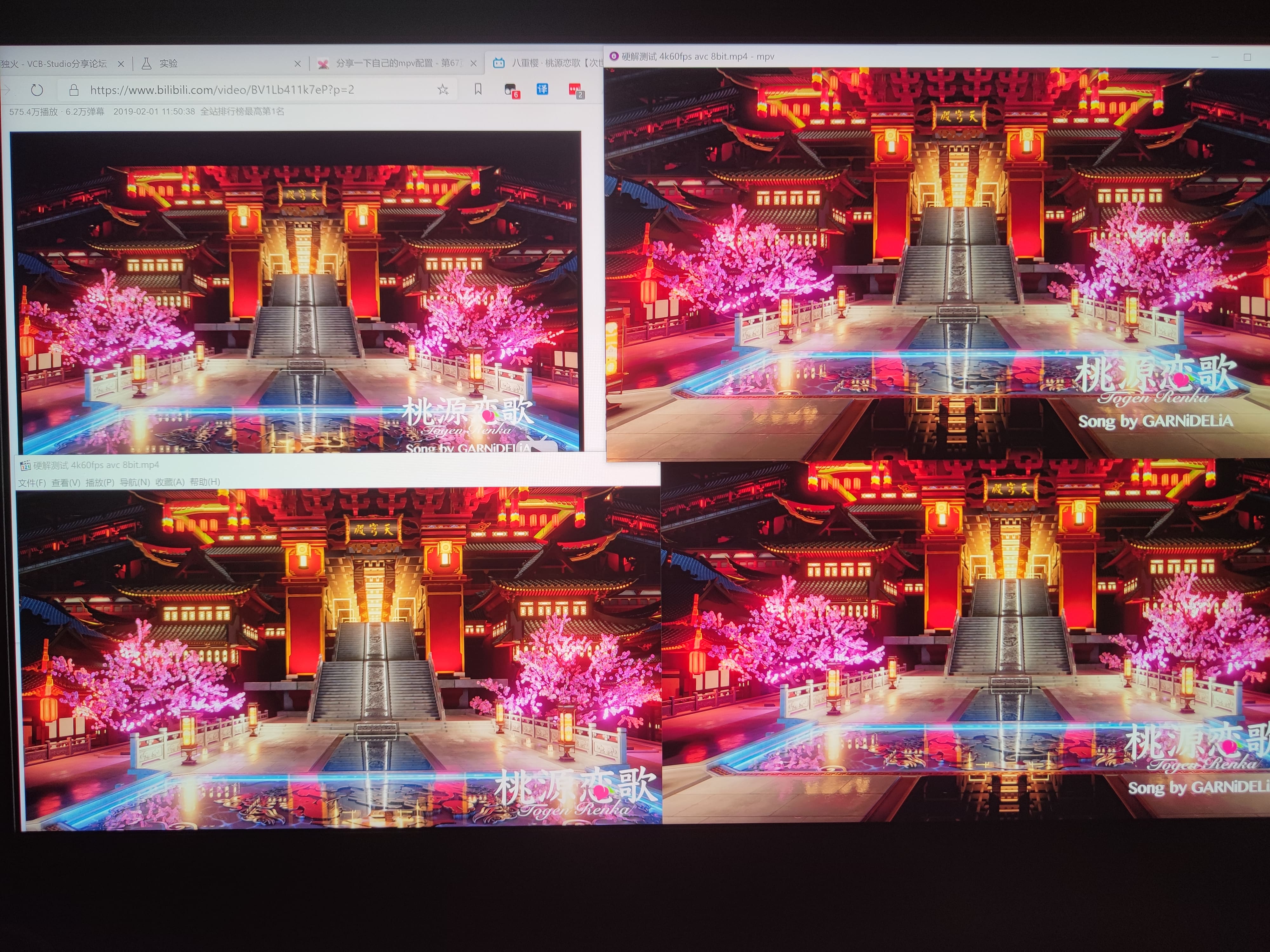This screenshot has height=952, width=1270.
Task: Open the 播放(P) menu in MPC
Action: 100,483
